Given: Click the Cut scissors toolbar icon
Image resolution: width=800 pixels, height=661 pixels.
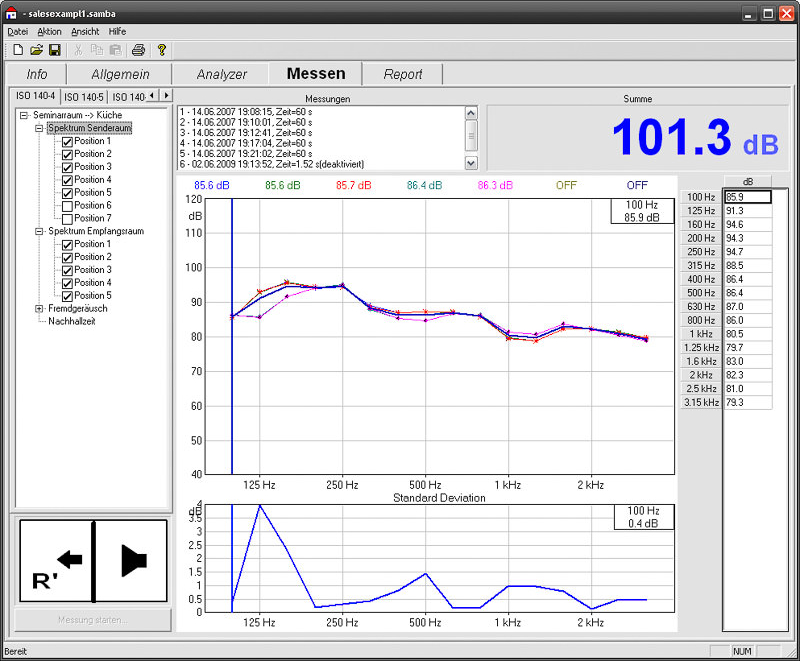Looking at the screenshot, I should 78,50.
